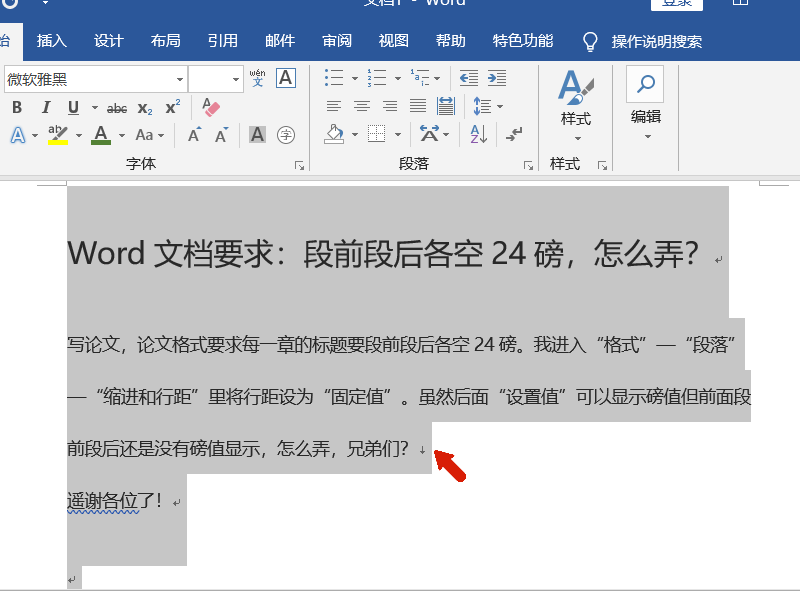Screen dimensions: 800x600
Task: Expand highlight color dropdown arrow
Action: point(79,135)
